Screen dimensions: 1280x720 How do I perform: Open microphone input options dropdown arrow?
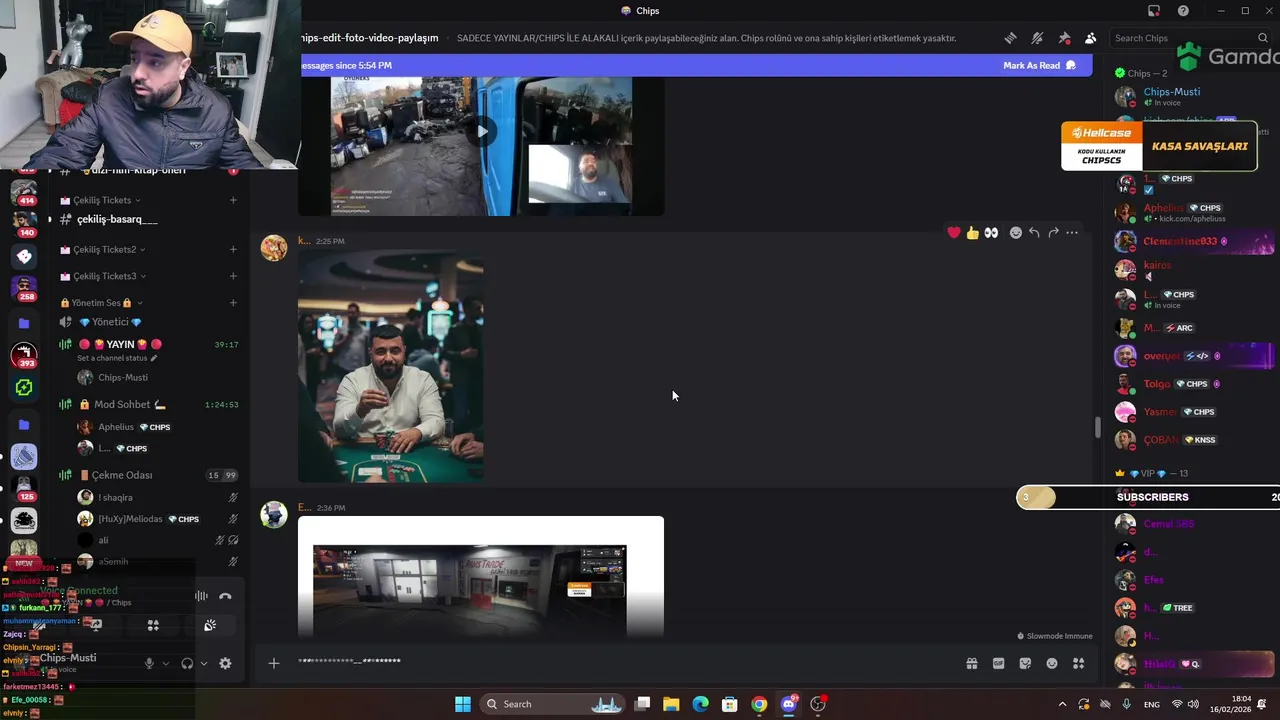pos(165,663)
